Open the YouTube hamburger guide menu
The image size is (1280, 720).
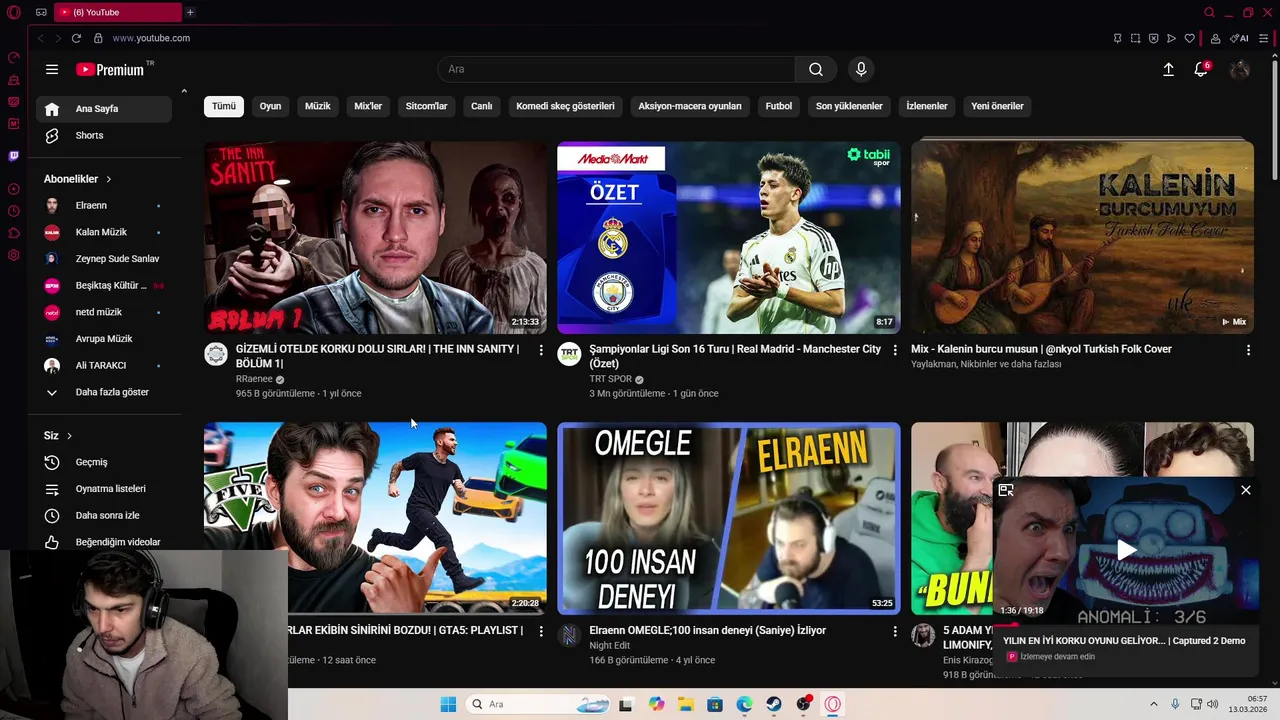click(52, 69)
